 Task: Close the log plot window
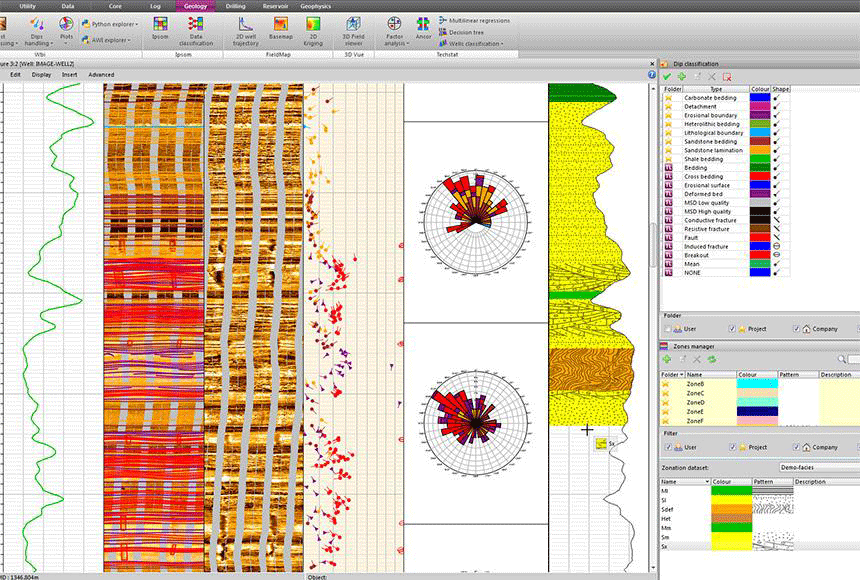pos(652,64)
